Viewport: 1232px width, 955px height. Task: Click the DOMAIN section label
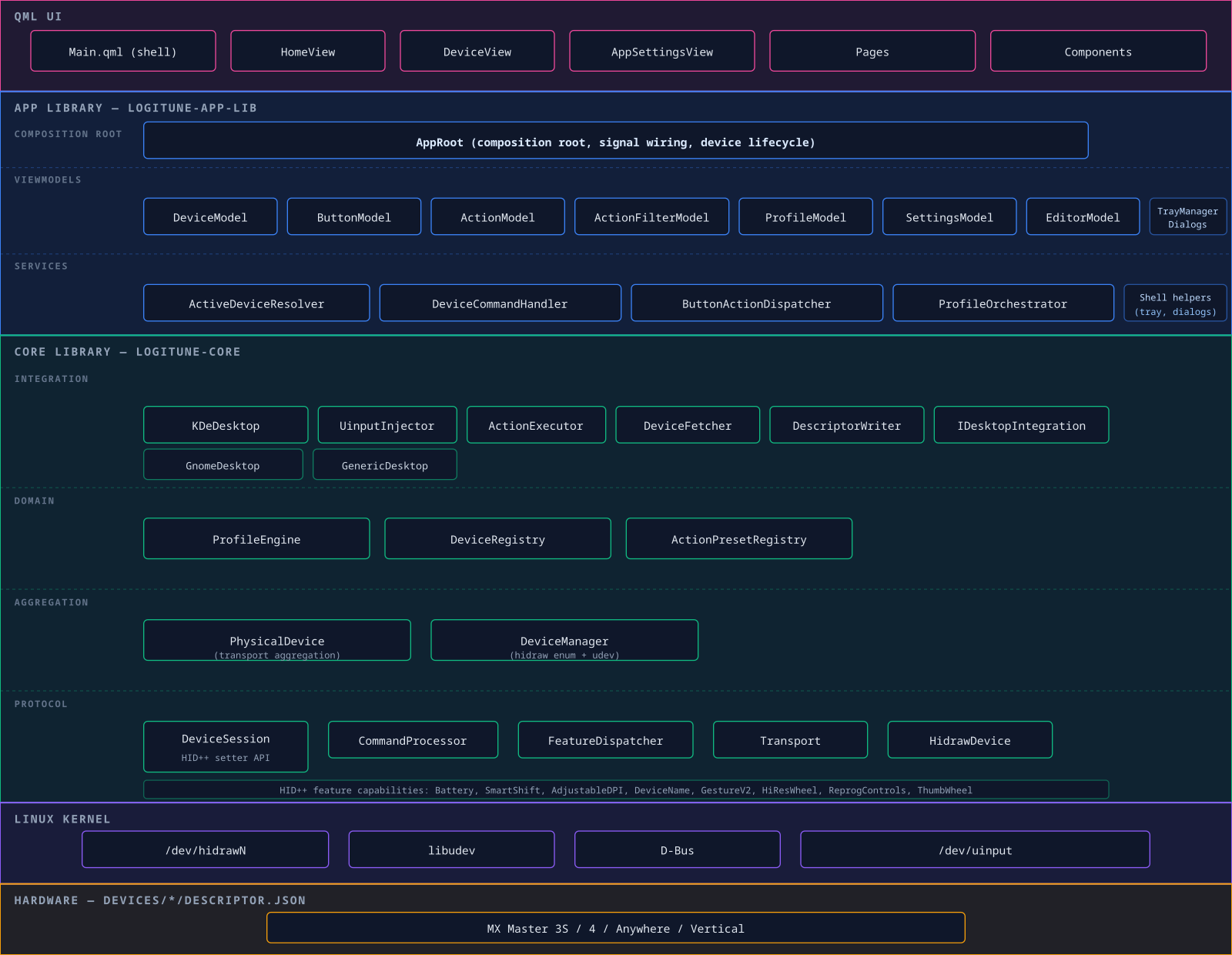[34, 501]
